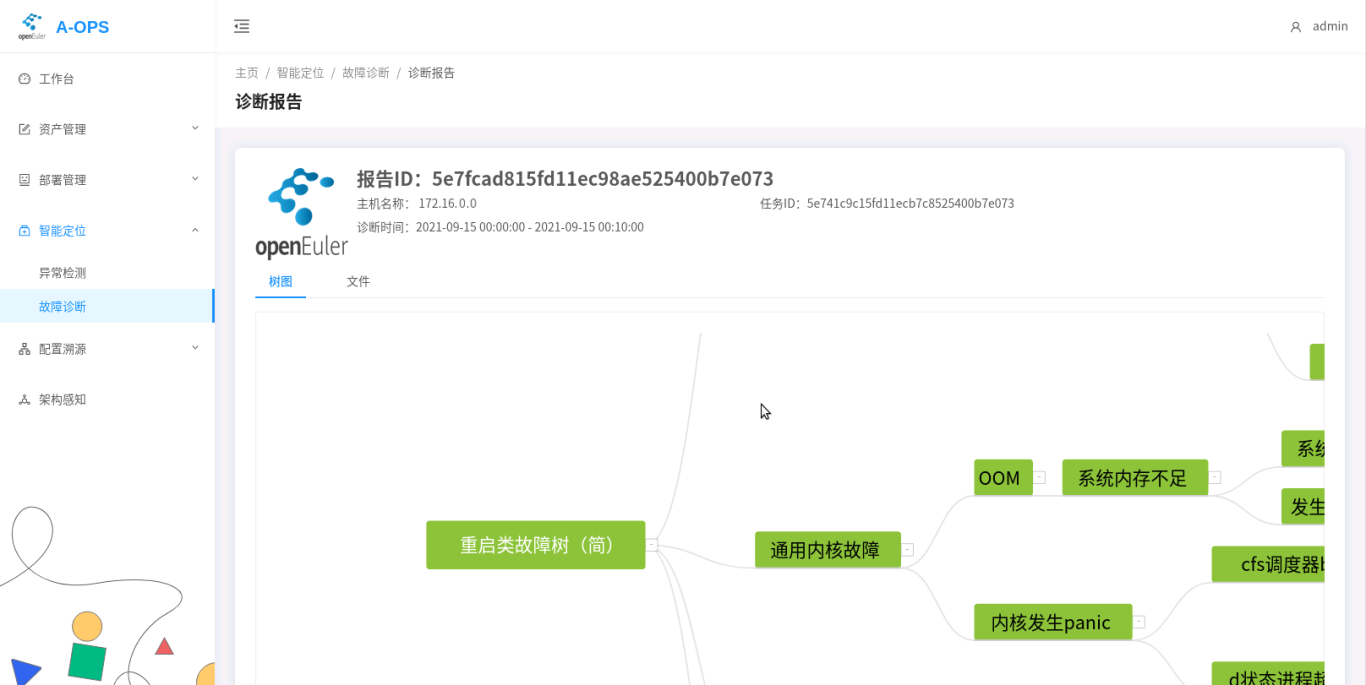Select 异常检测 submenu item
Image resolution: width=1366 pixels, height=685 pixels.
coord(62,273)
